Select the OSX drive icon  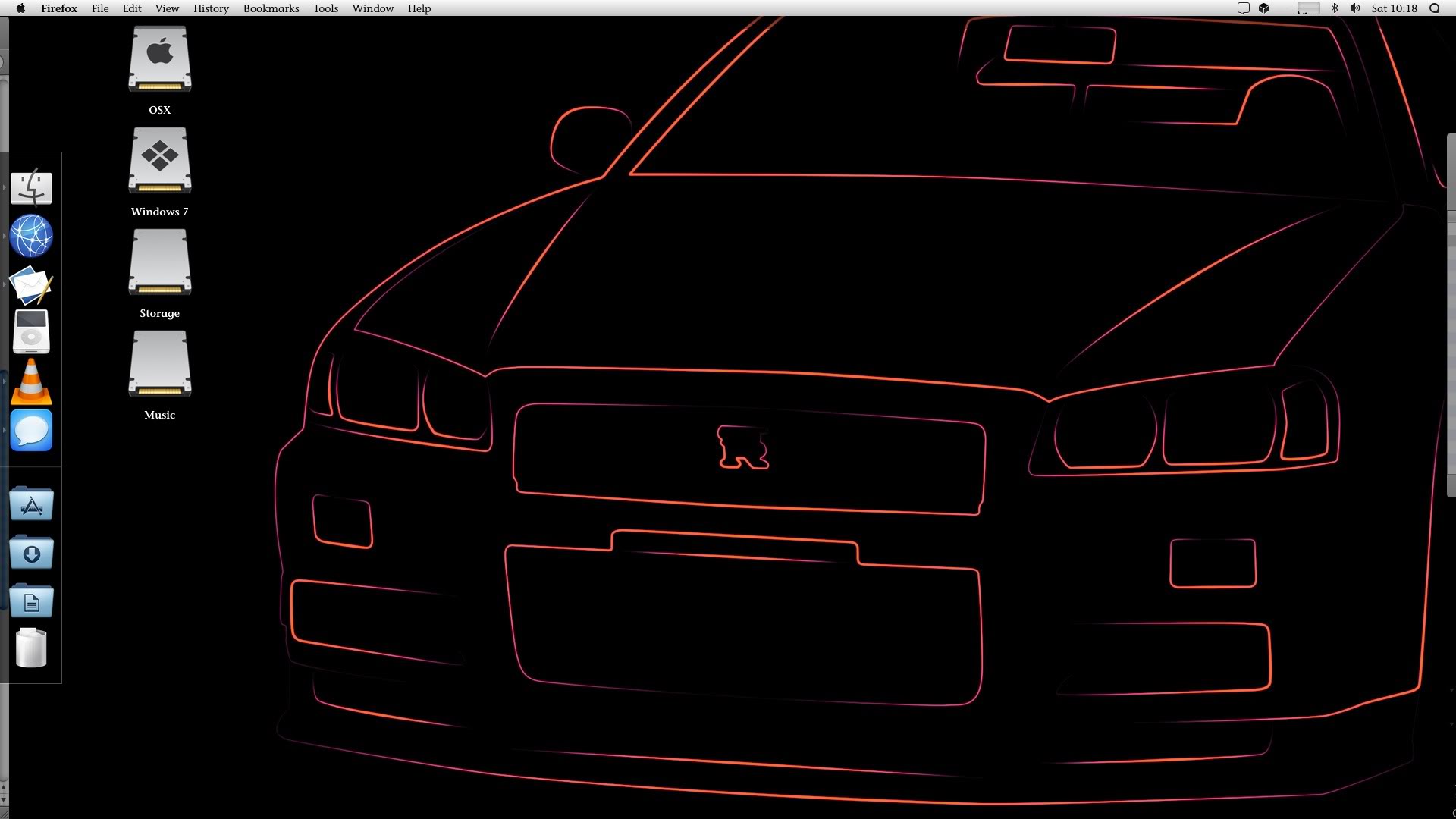point(159,59)
